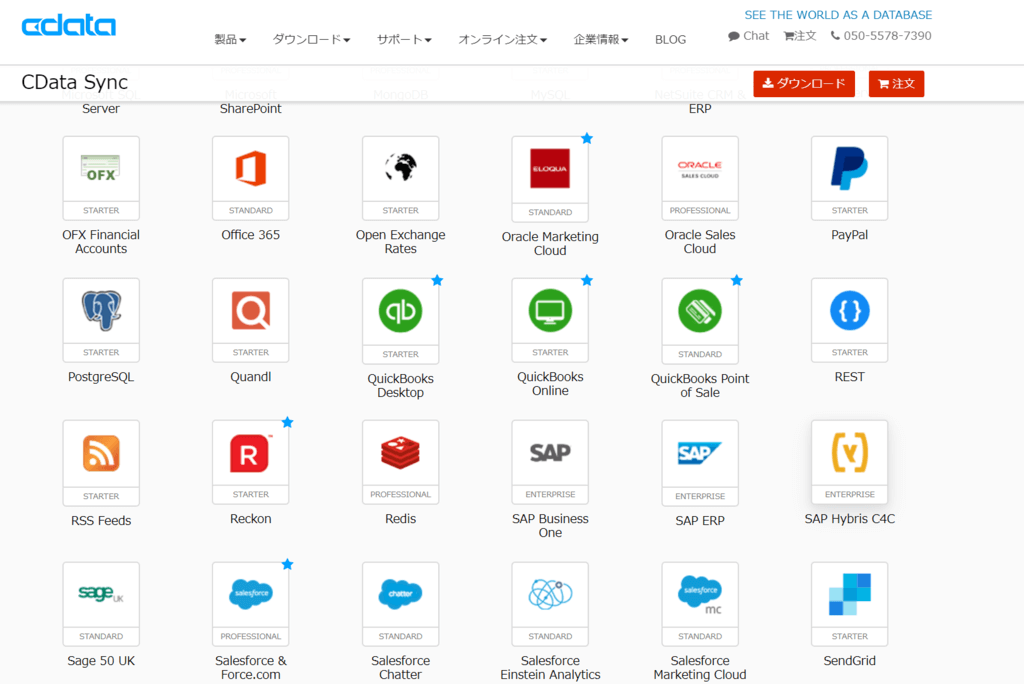Click the SAP Hybris C4C name link
Image resolution: width=1024 pixels, height=684 pixels.
[x=850, y=519]
